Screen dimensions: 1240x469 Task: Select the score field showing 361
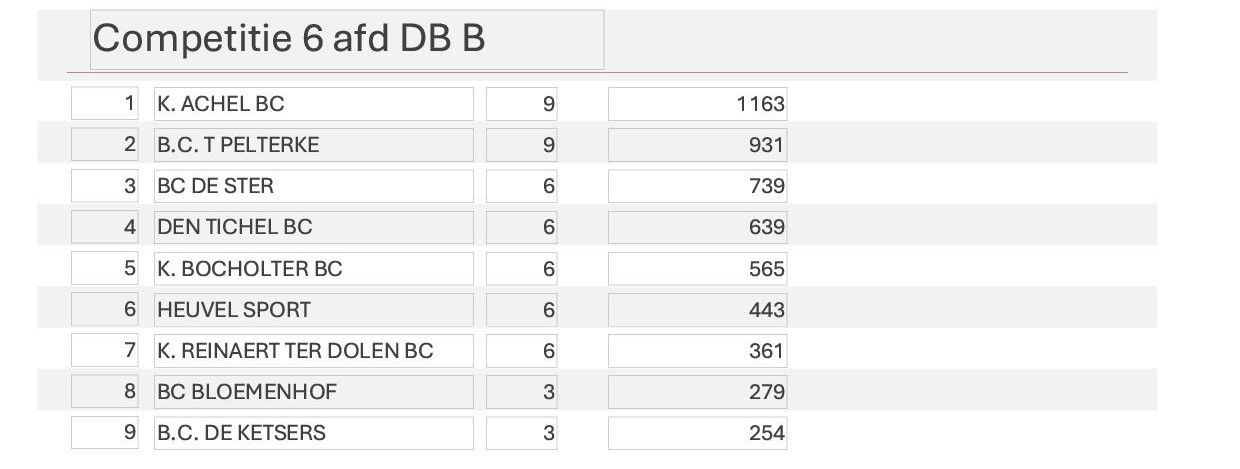click(697, 351)
